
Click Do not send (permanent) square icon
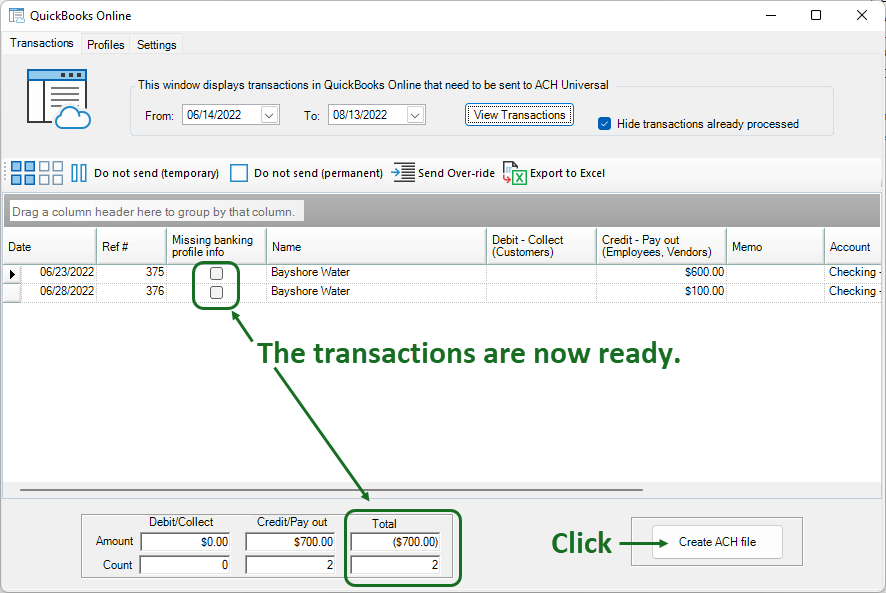click(x=238, y=173)
